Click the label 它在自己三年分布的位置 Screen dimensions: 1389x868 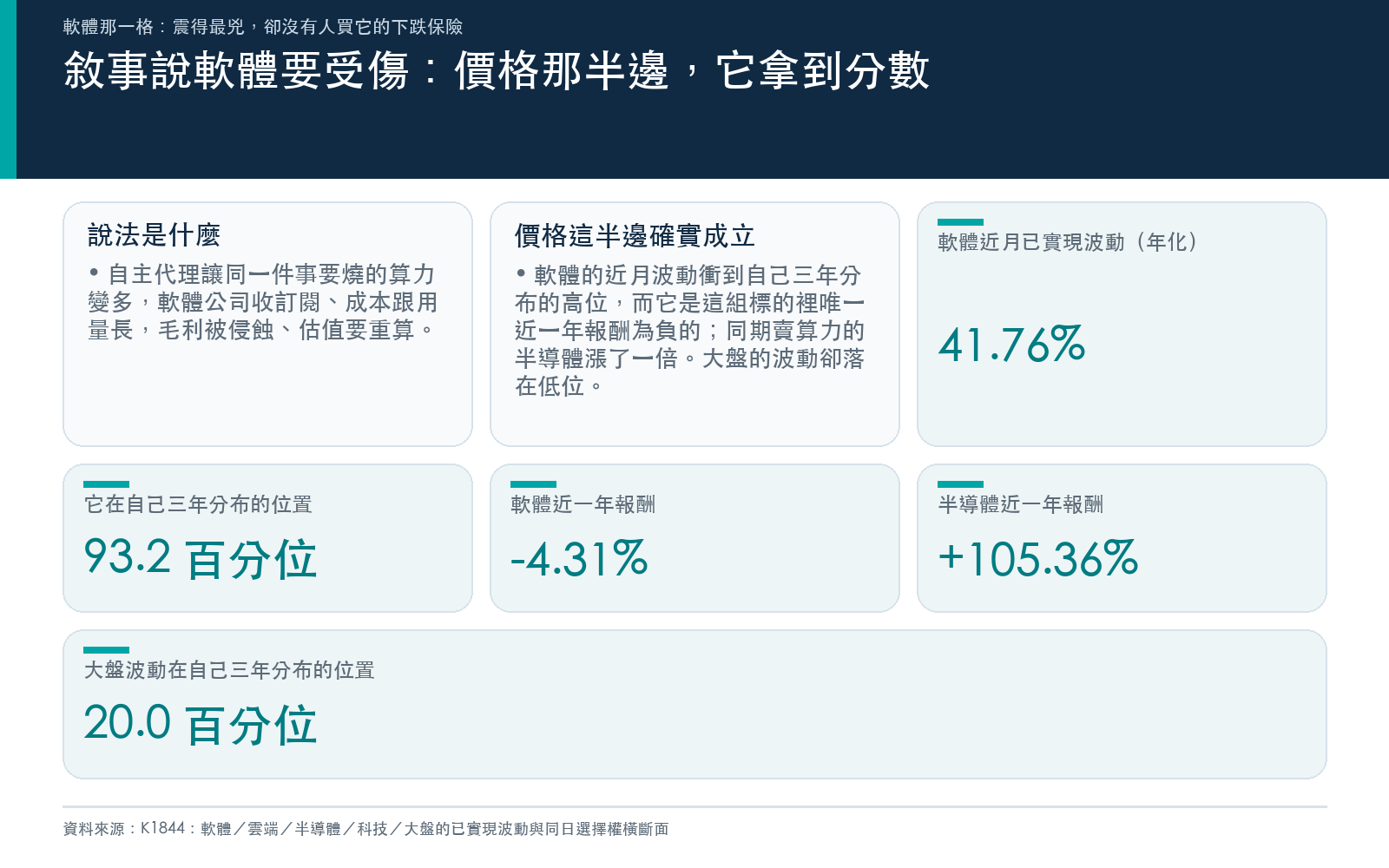tap(198, 504)
